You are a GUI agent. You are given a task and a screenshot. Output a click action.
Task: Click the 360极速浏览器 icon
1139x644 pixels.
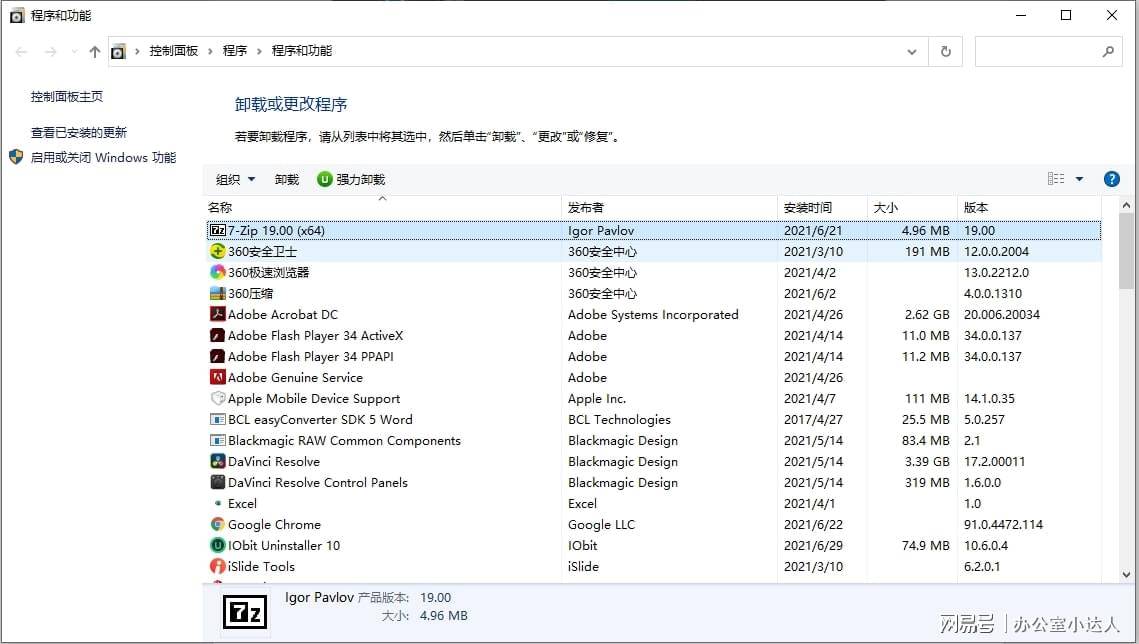pyautogui.click(x=217, y=272)
